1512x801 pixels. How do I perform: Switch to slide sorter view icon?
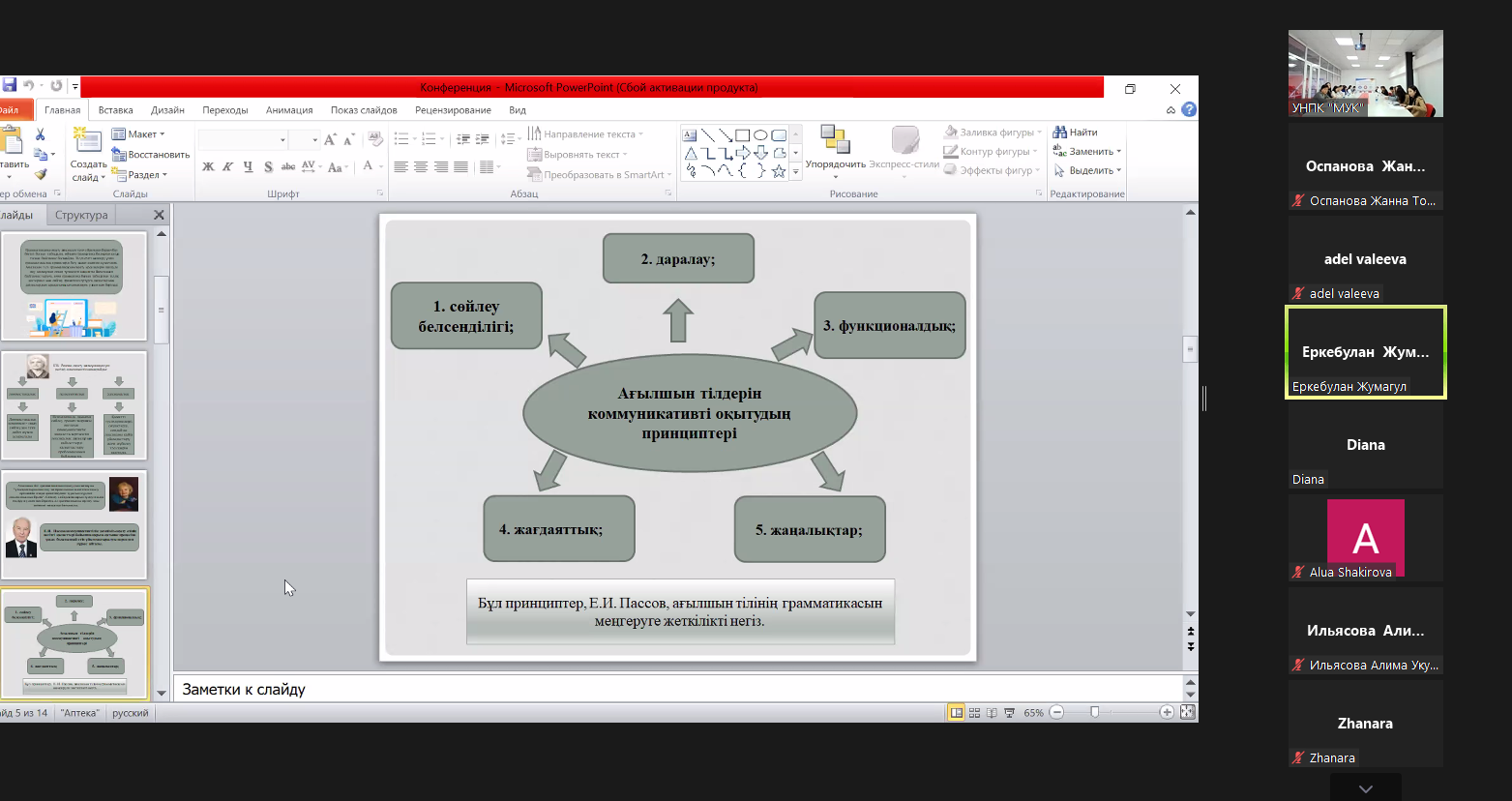click(x=974, y=713)
